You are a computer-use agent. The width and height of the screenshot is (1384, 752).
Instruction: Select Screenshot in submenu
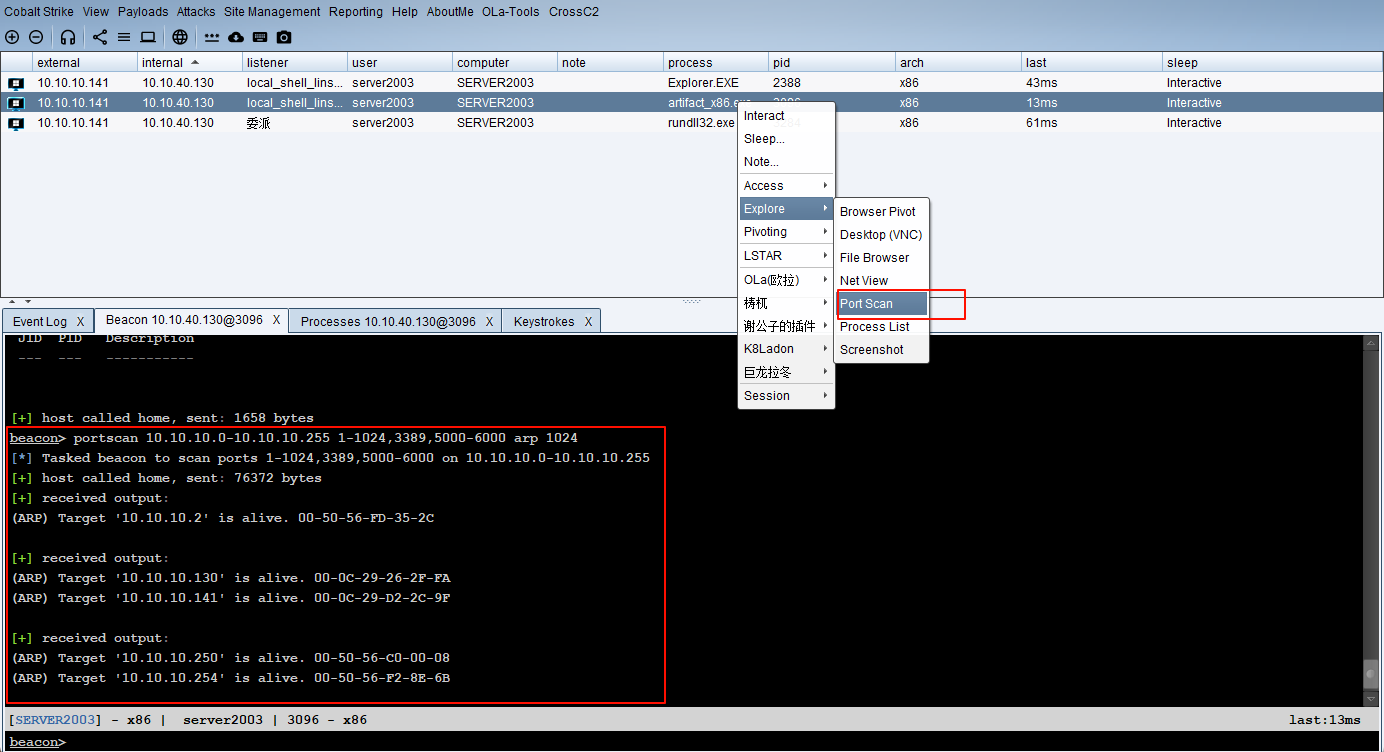point(882,350)
